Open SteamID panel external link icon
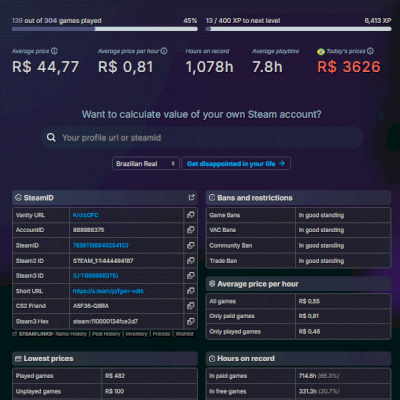 [191, 198]
